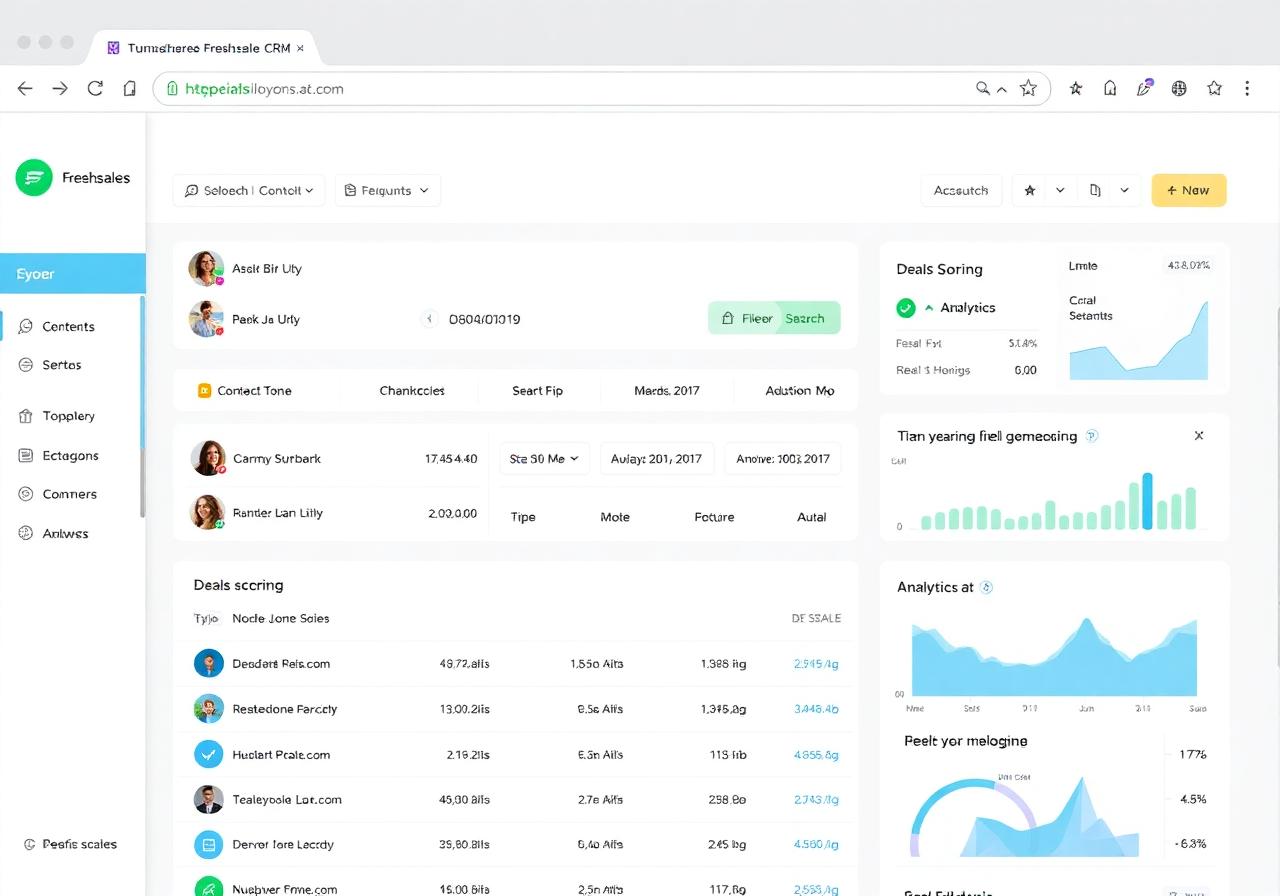1280x896 pixels.
Task: Click the Ectagons sidebar icon
Action: [25, 455]
